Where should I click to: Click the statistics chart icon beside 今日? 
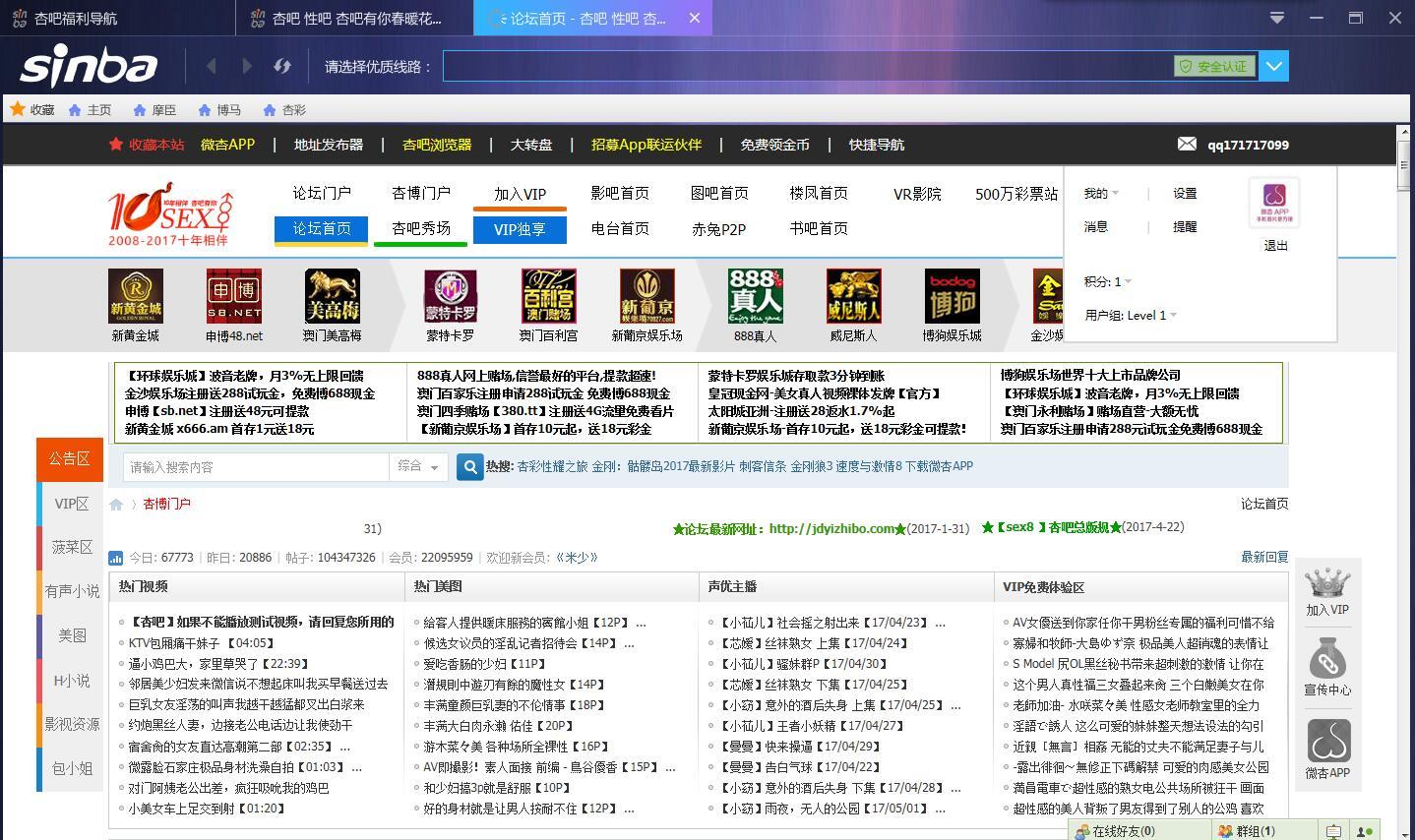(x=116, y=558)
